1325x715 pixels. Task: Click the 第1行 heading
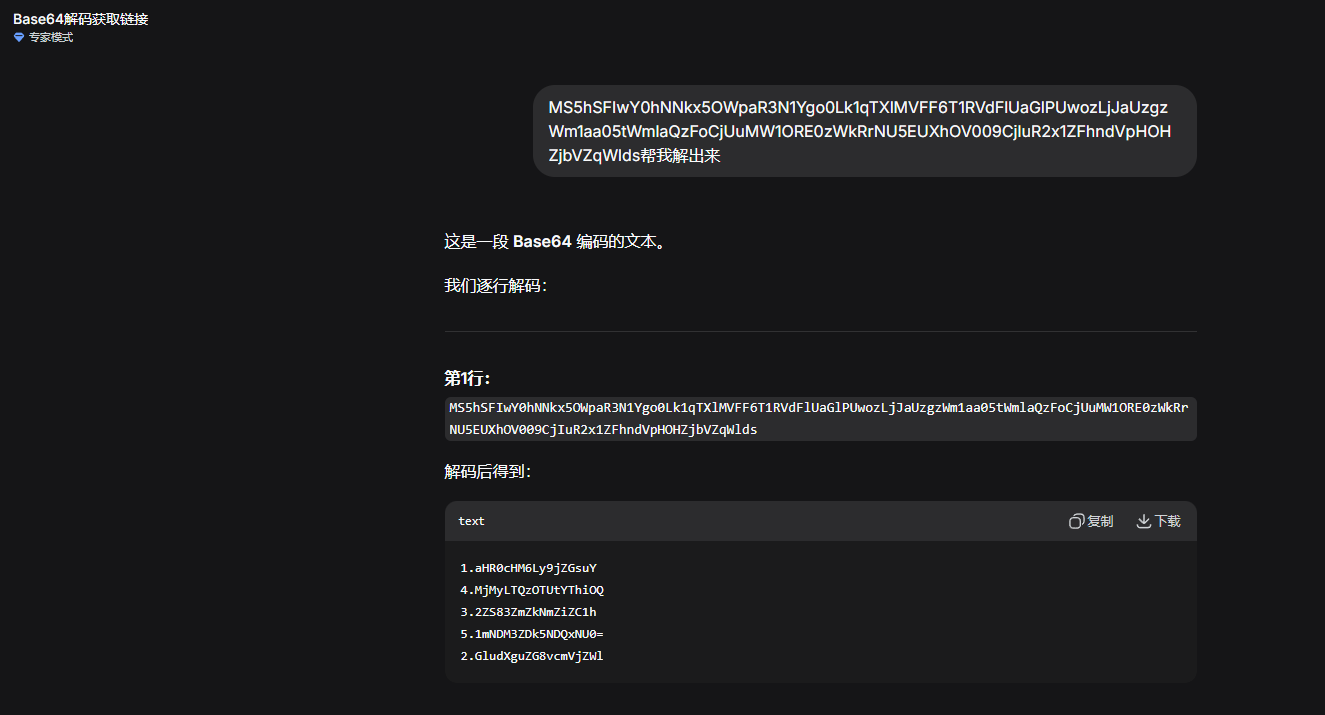[x=467, y=378]
